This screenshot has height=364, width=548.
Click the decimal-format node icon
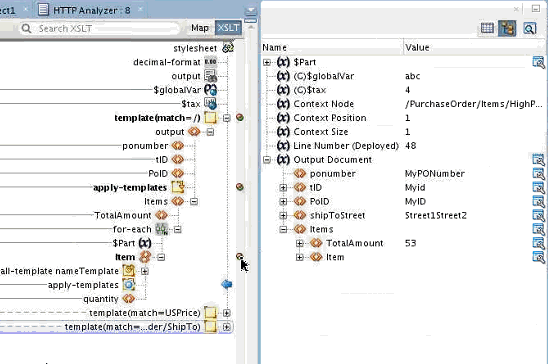pyautogui.click(x=210, y=62)
